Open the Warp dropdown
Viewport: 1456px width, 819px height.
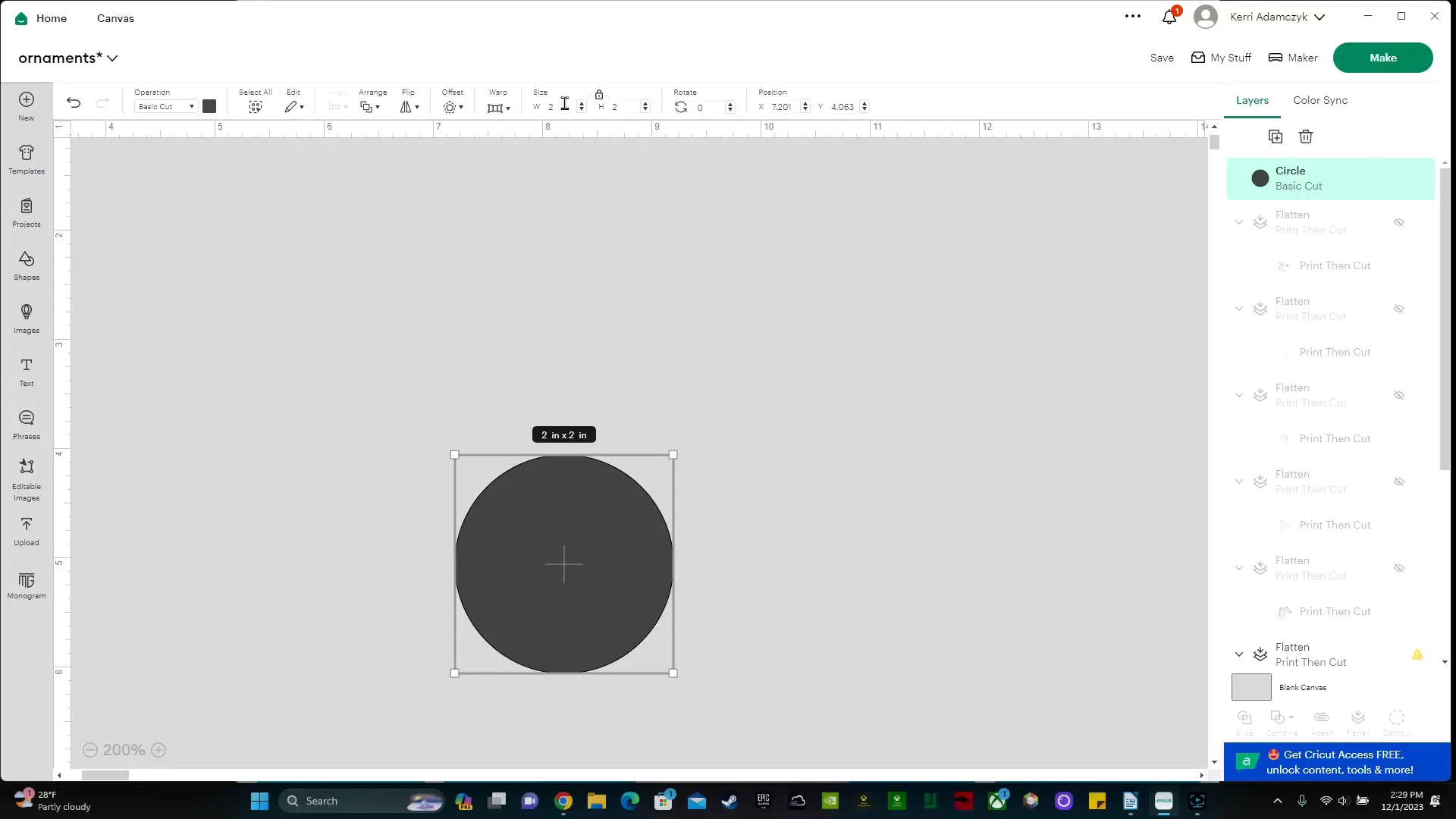click(498, 108)
